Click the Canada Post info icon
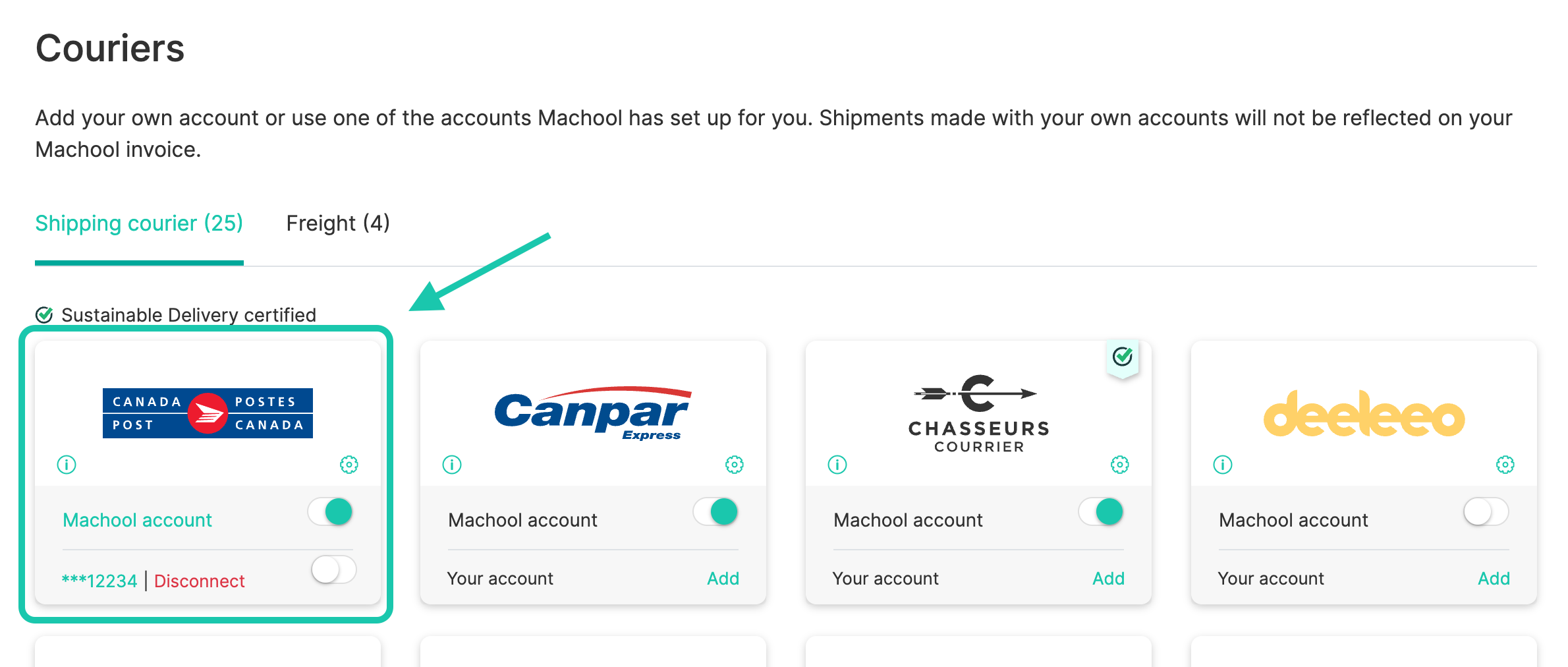1568x667 pixels. pyautogui.click(x=67, y=465)
